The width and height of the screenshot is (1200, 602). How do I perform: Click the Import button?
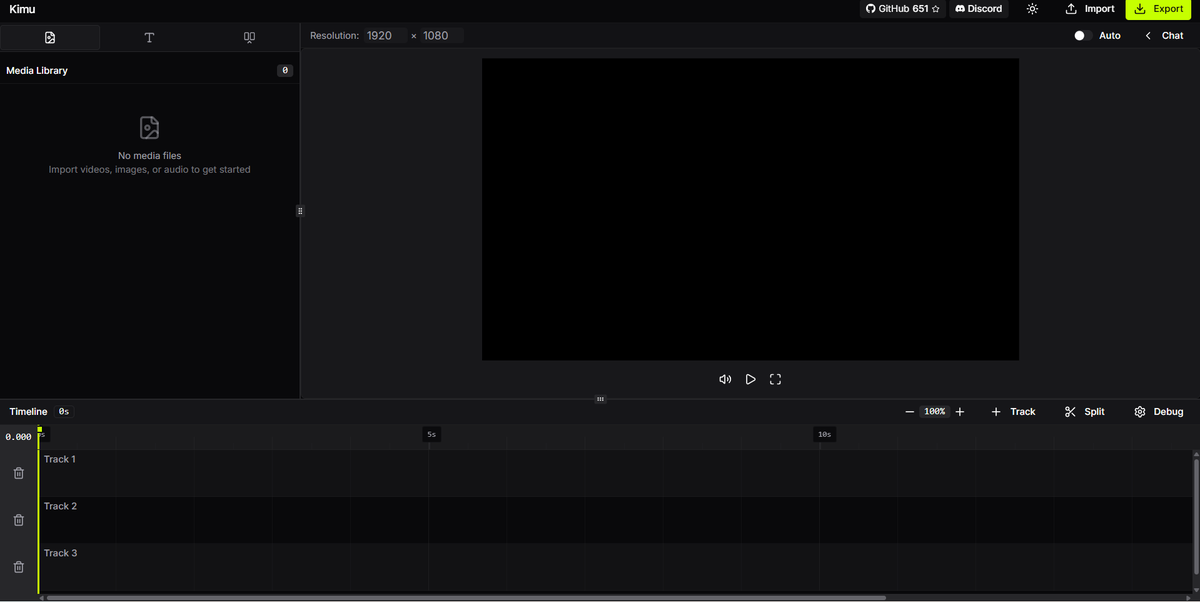[x=1090, y=9]
